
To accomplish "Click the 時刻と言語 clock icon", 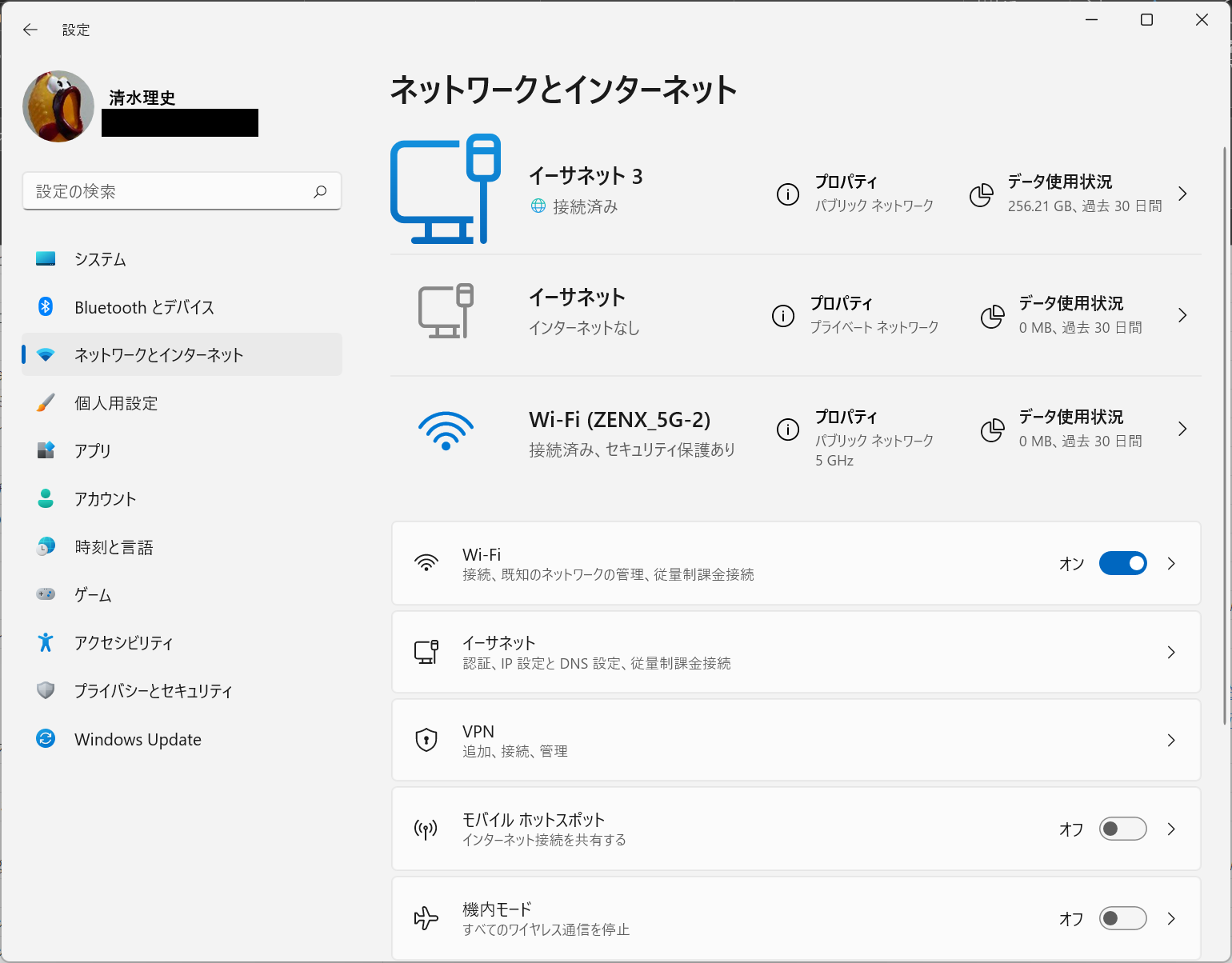I will (46, 546).
